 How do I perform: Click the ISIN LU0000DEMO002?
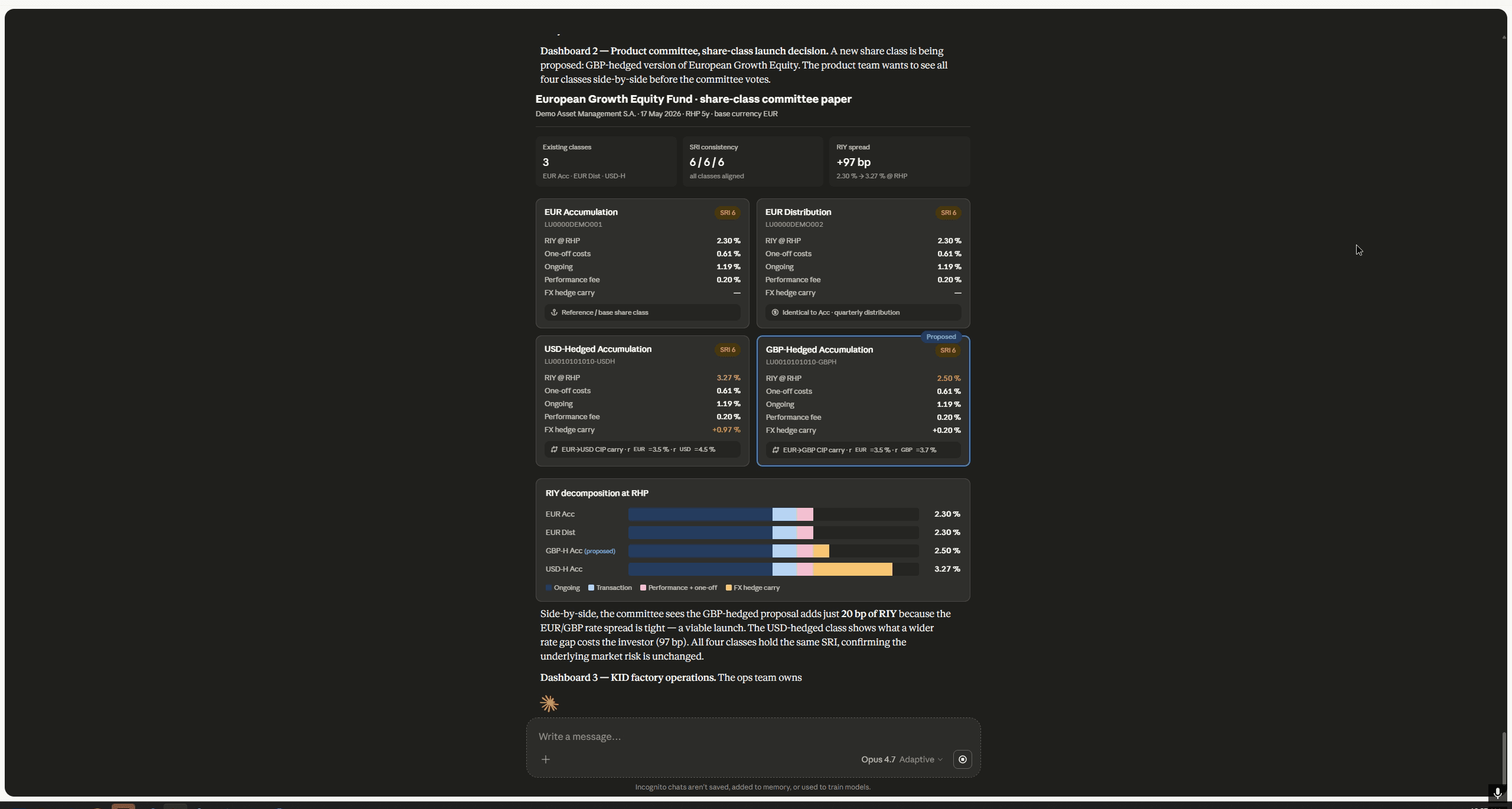click(x=794, y=224)
